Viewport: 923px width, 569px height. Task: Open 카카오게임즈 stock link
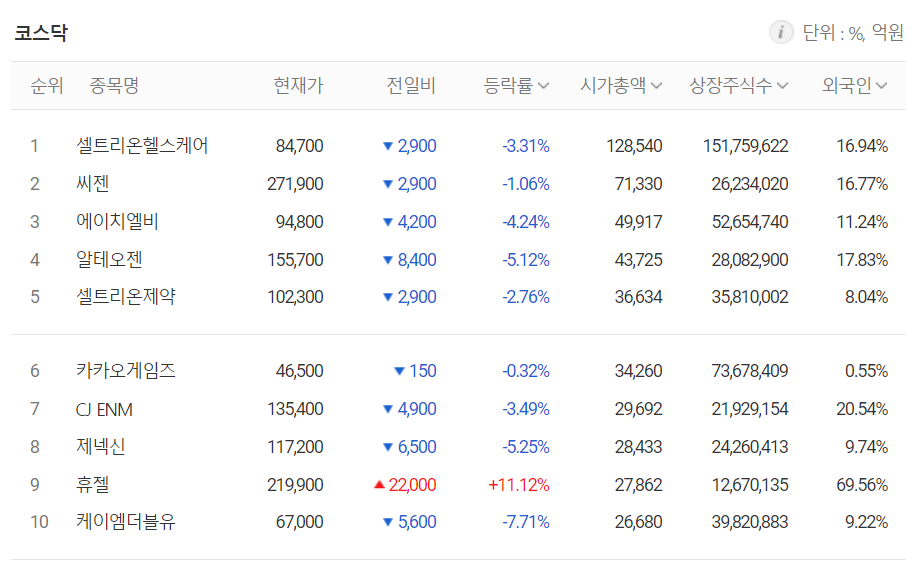click(125, 371)
